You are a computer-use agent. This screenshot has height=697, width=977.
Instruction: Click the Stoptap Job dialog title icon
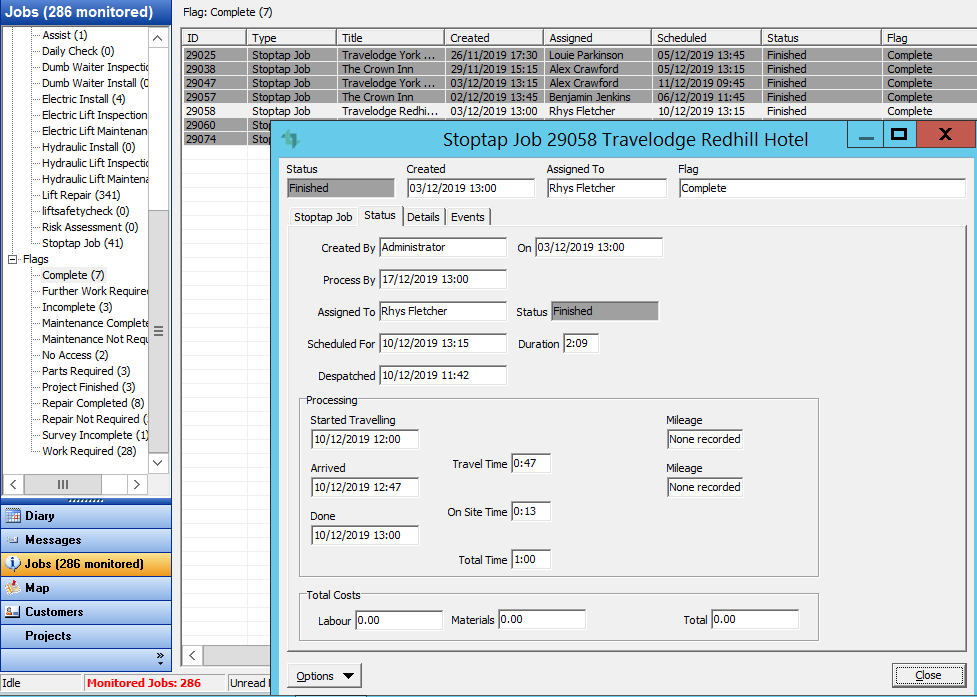291,138
